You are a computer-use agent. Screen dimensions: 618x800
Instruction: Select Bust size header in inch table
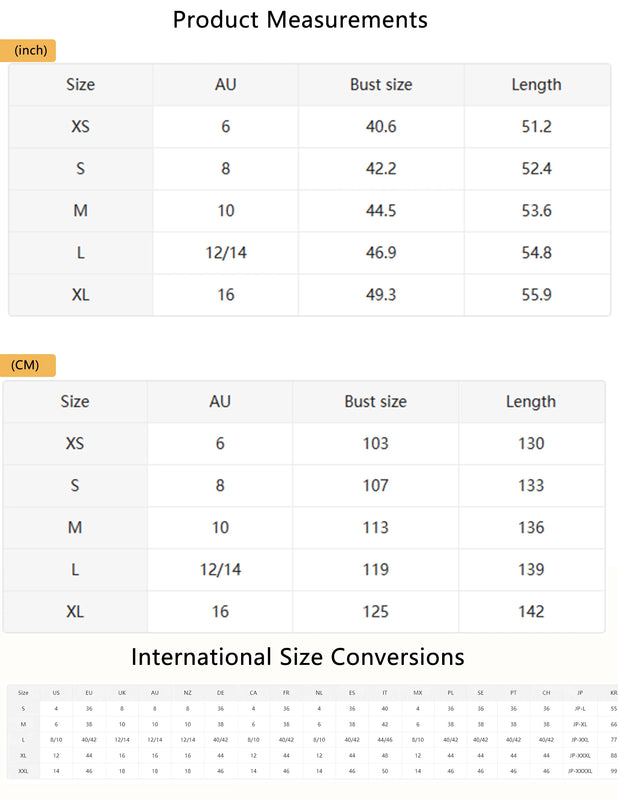(381, 85)
